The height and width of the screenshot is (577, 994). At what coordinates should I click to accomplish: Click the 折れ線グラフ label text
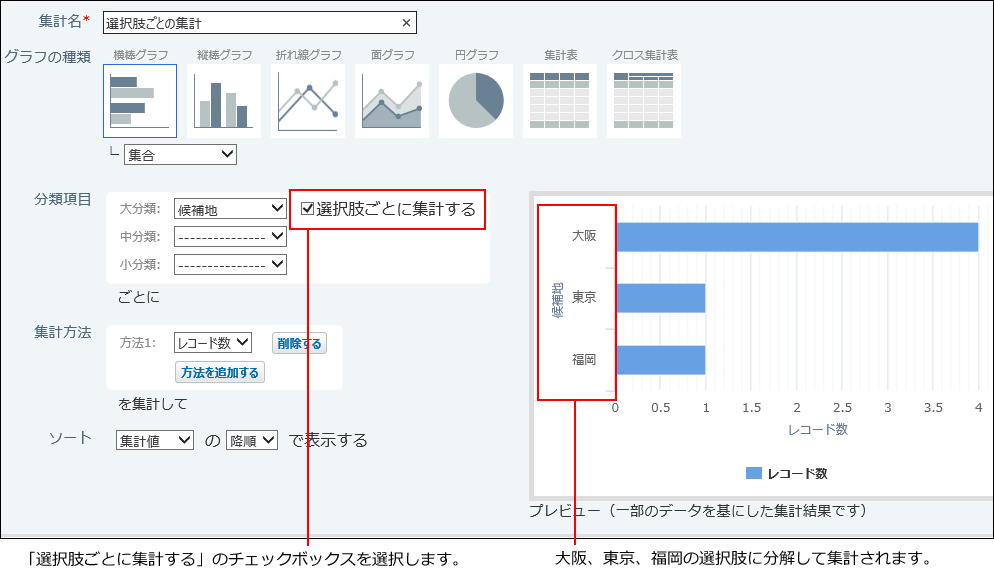[x=308, y=55]
